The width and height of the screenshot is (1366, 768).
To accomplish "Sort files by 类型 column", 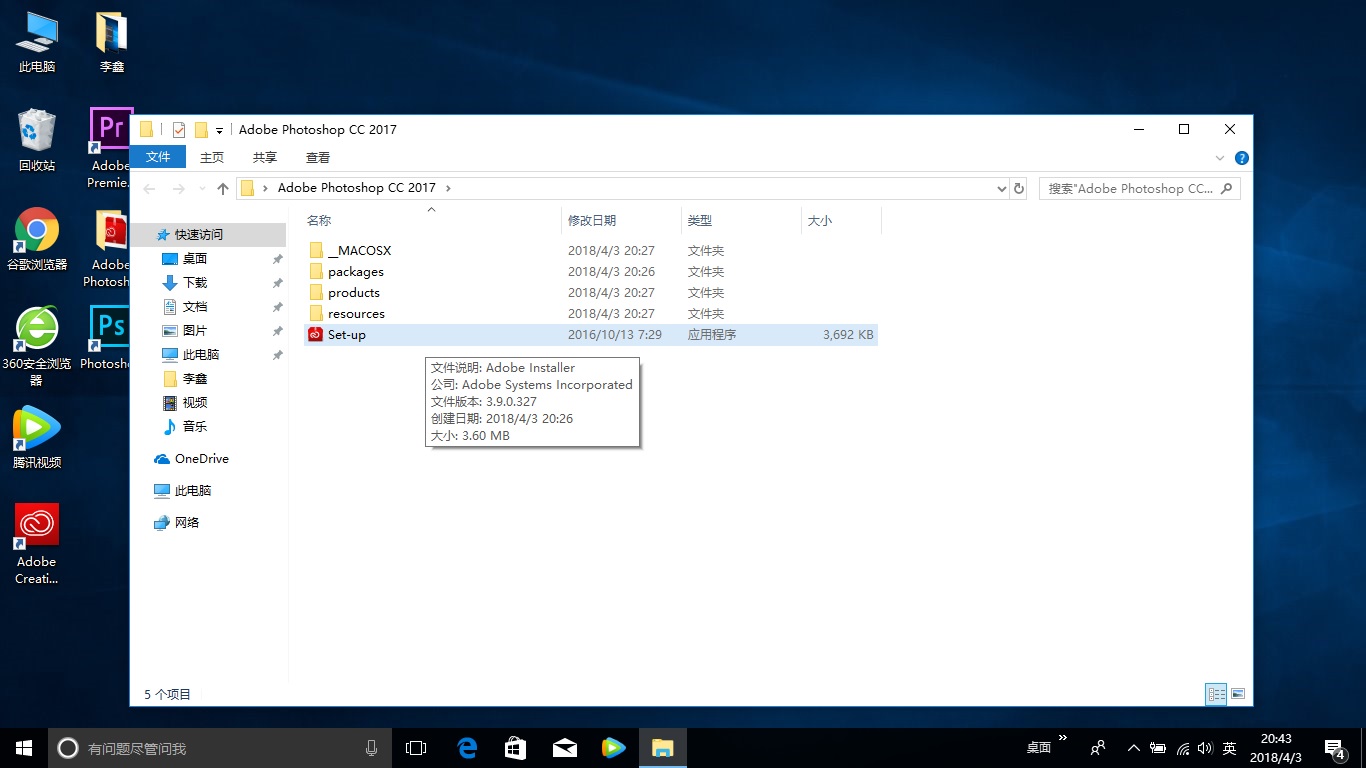I will point(741,220).
